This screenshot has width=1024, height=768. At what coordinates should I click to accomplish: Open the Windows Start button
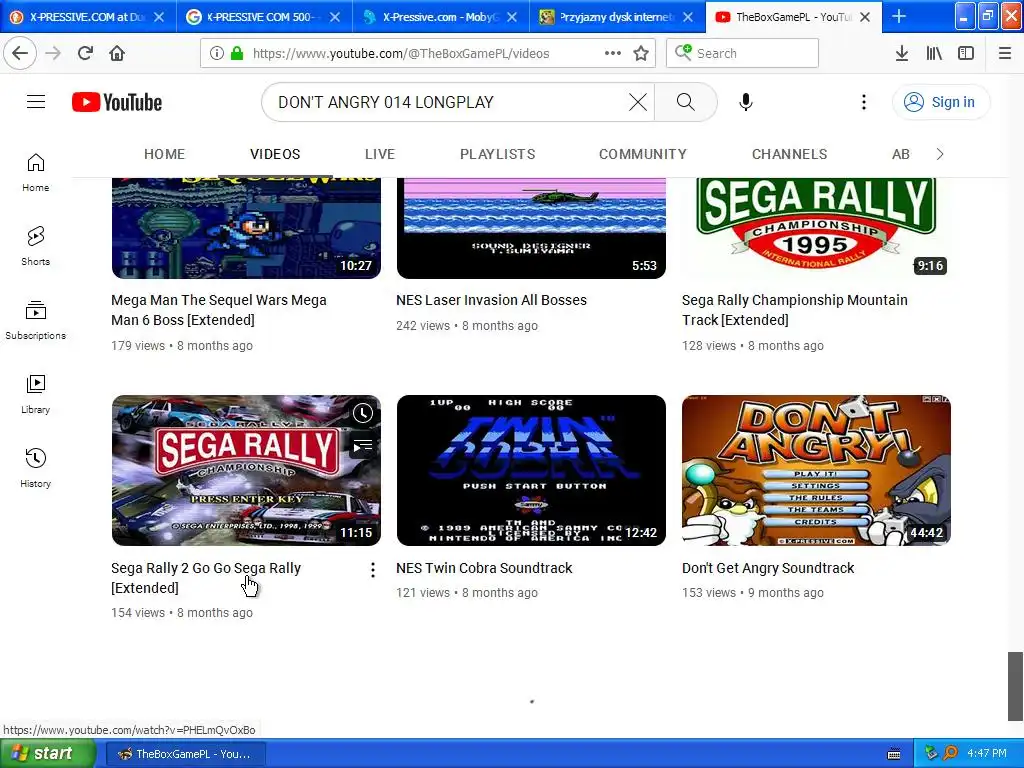pyautogui.click(x=47, y=754)
